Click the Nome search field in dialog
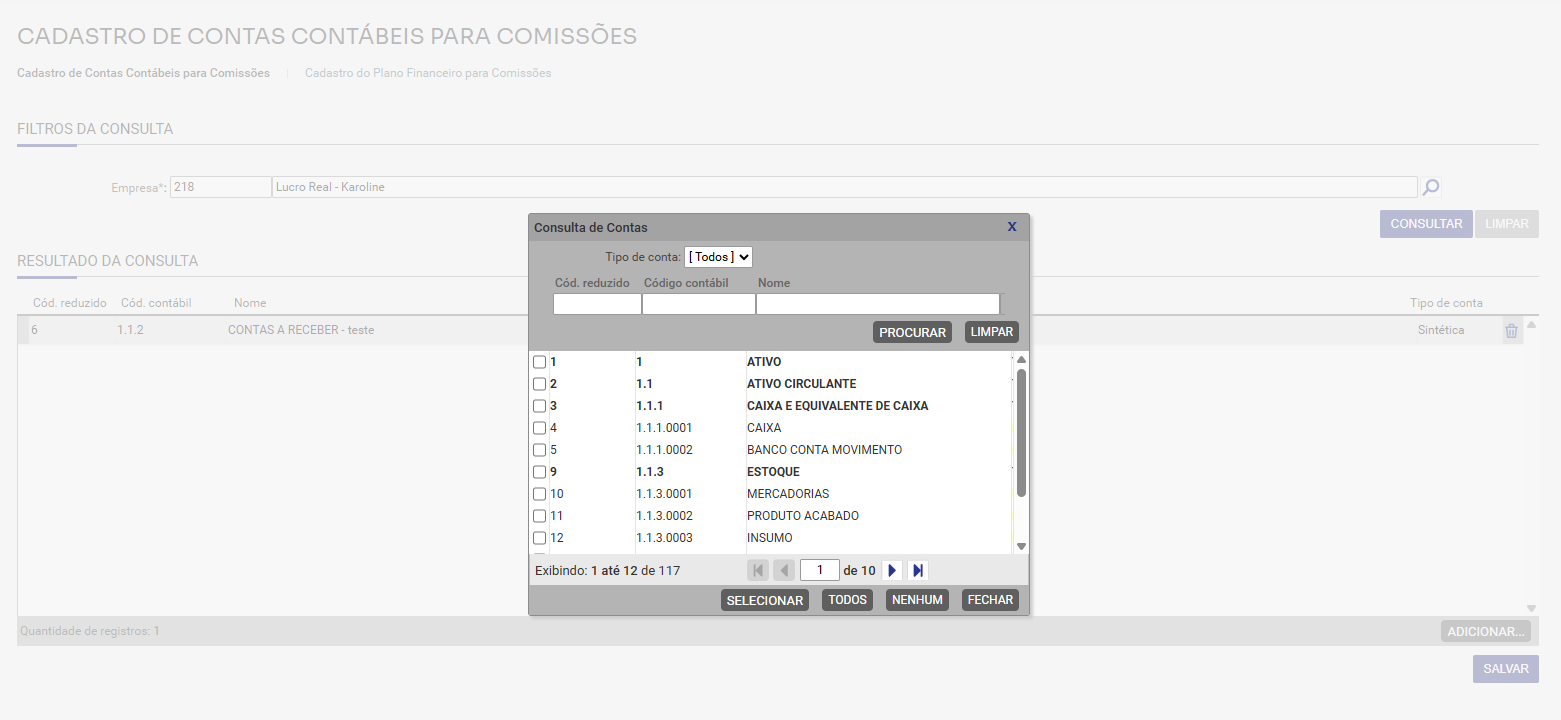The width and height of the screenshot is (1561, 720). point(878,304)
